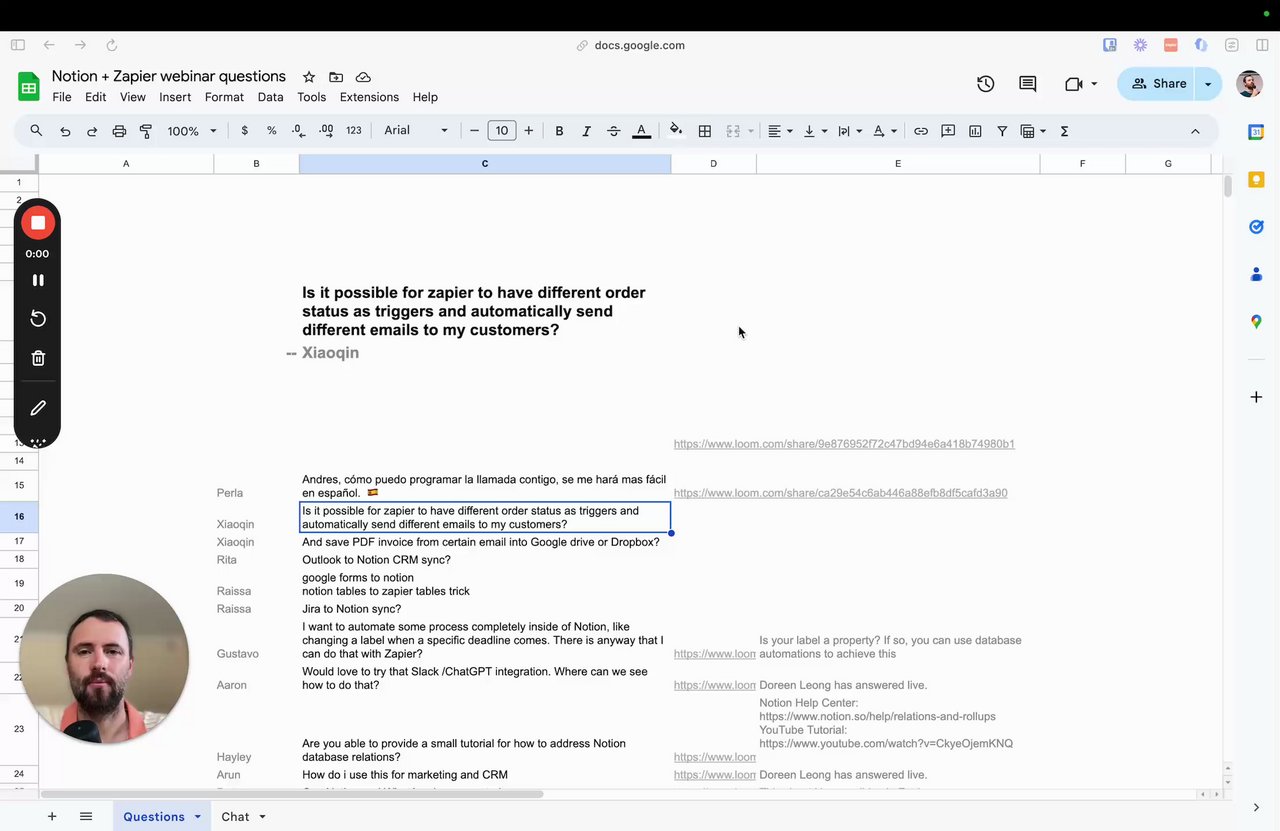
Task: Format selection as percent
Action: [x=272, y=131]
